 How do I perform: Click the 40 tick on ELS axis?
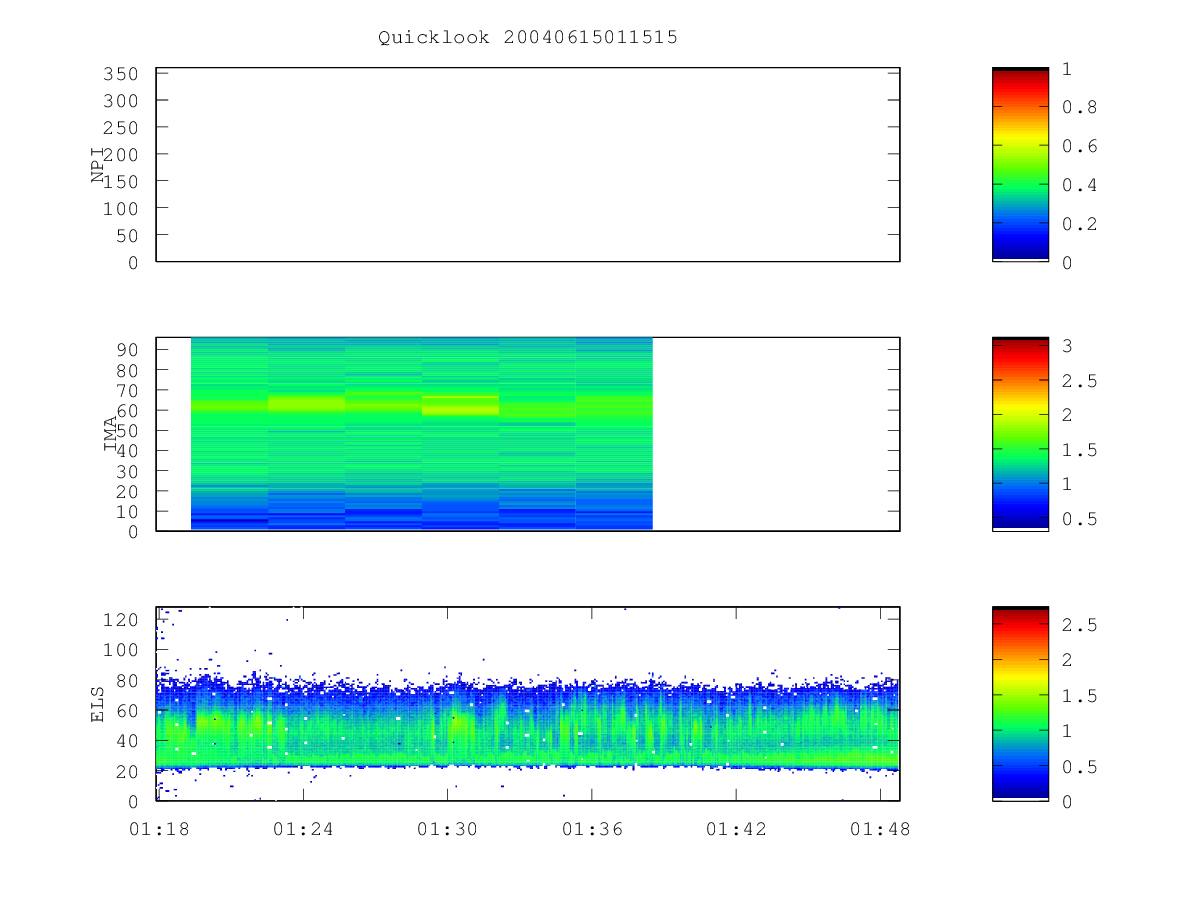click(128, 741)
